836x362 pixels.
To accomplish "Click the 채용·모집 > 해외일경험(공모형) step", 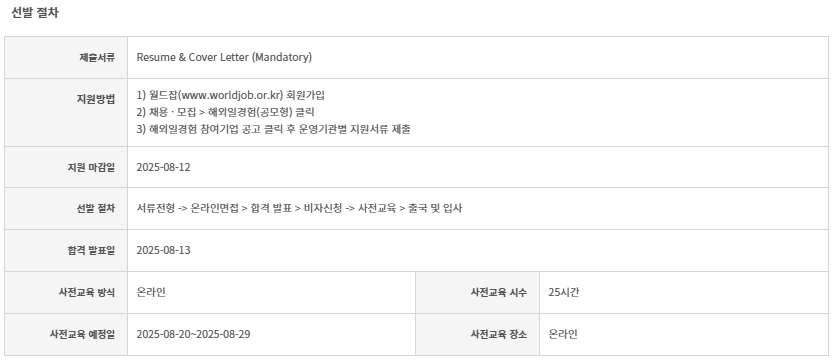I will [x=226, y=112].
